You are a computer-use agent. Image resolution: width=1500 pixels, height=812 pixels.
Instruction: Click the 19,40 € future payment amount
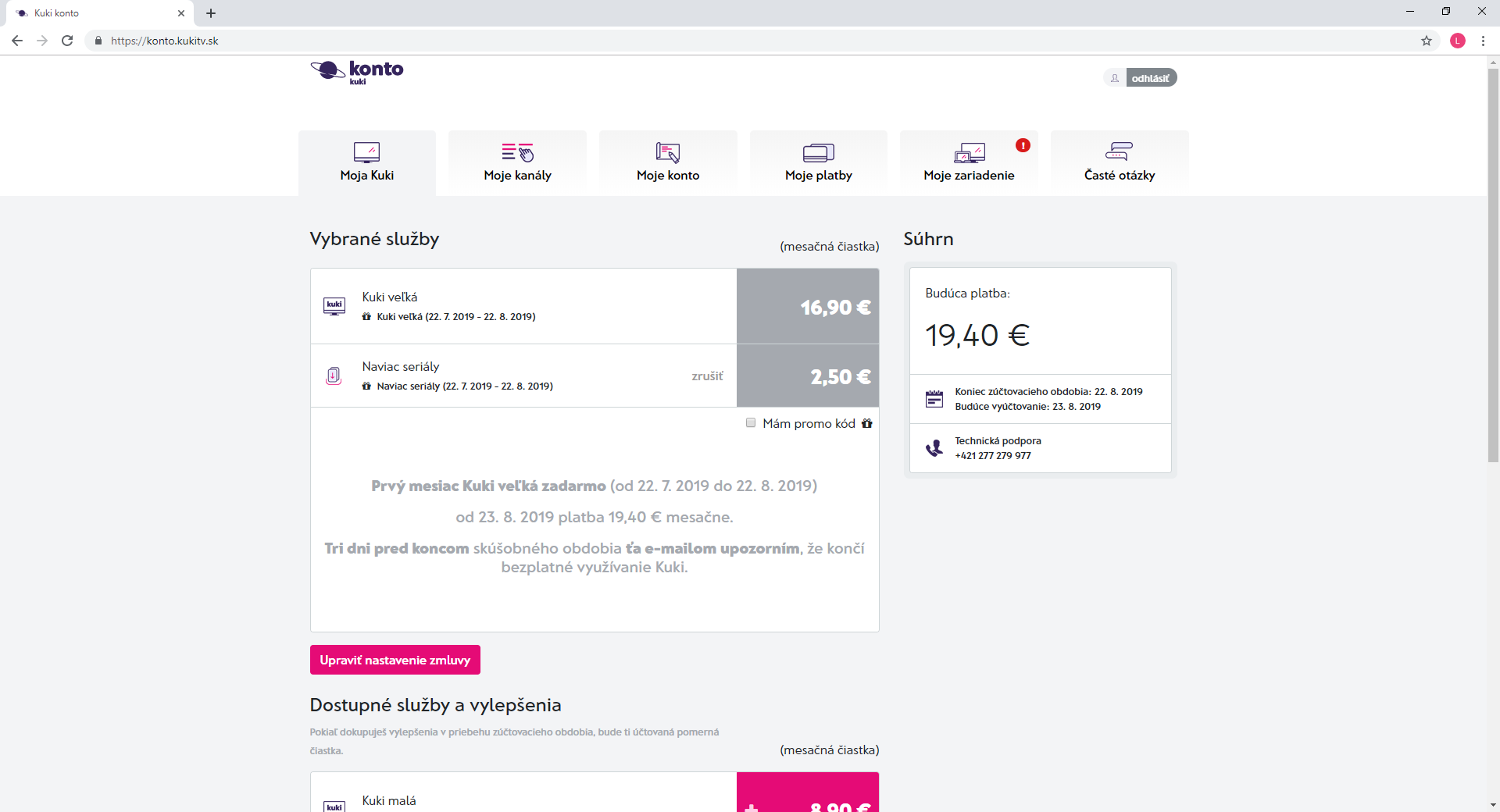click(977, 336)
